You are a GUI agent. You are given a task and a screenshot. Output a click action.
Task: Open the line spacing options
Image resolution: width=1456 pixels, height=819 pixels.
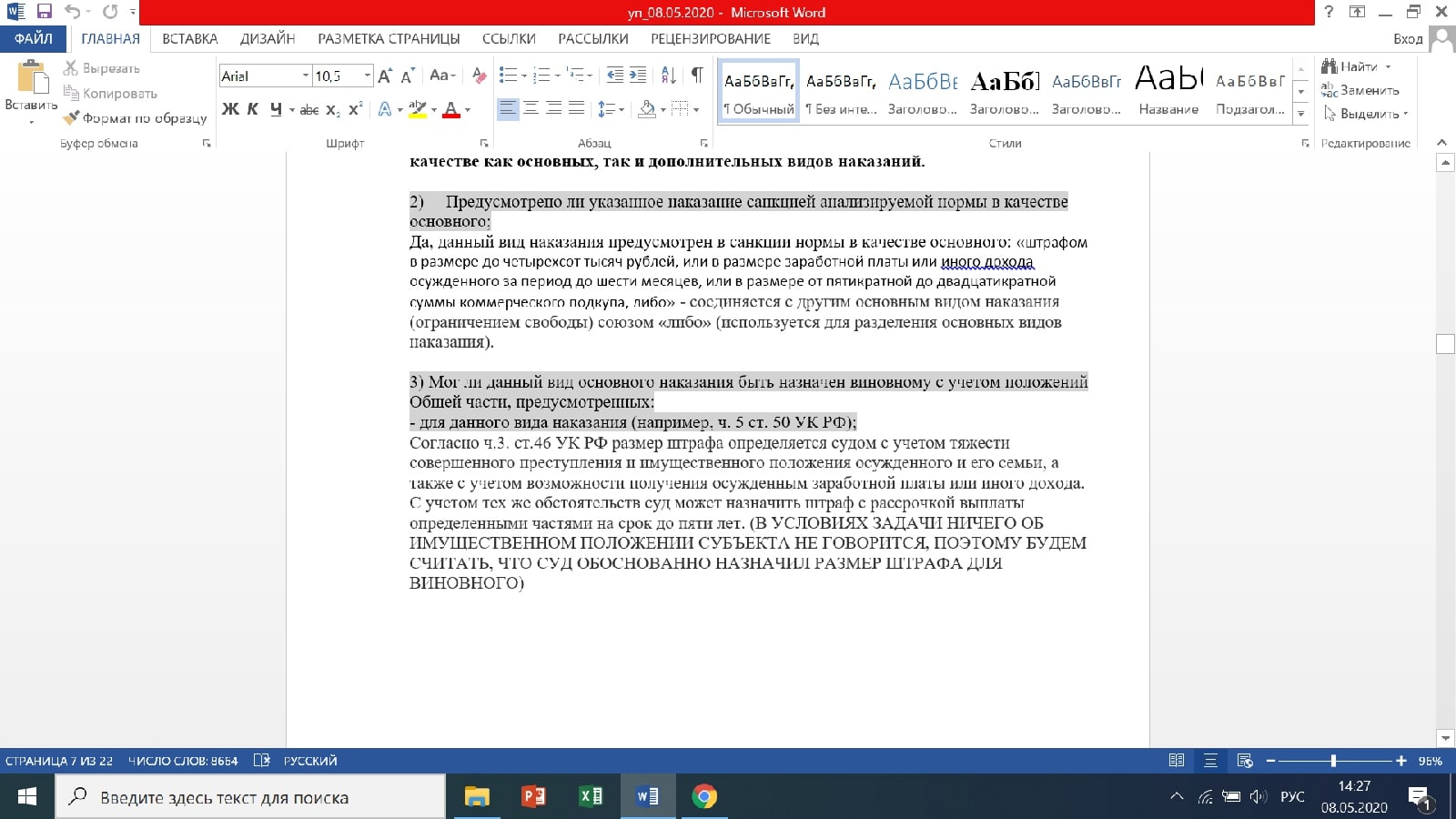coord(611,109)
